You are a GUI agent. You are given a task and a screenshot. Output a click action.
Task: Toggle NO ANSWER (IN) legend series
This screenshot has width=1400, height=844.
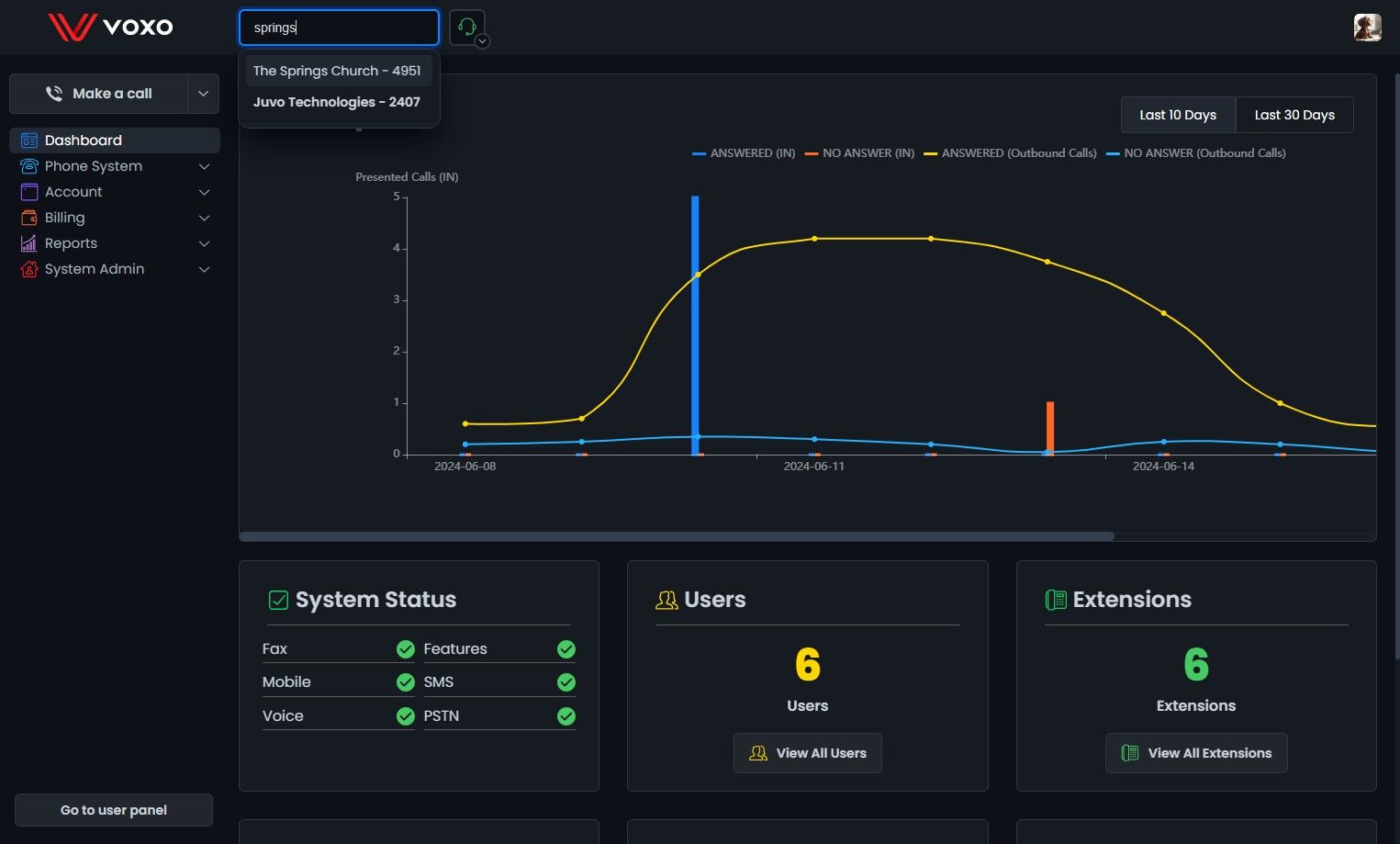click(x=859, y=153)
